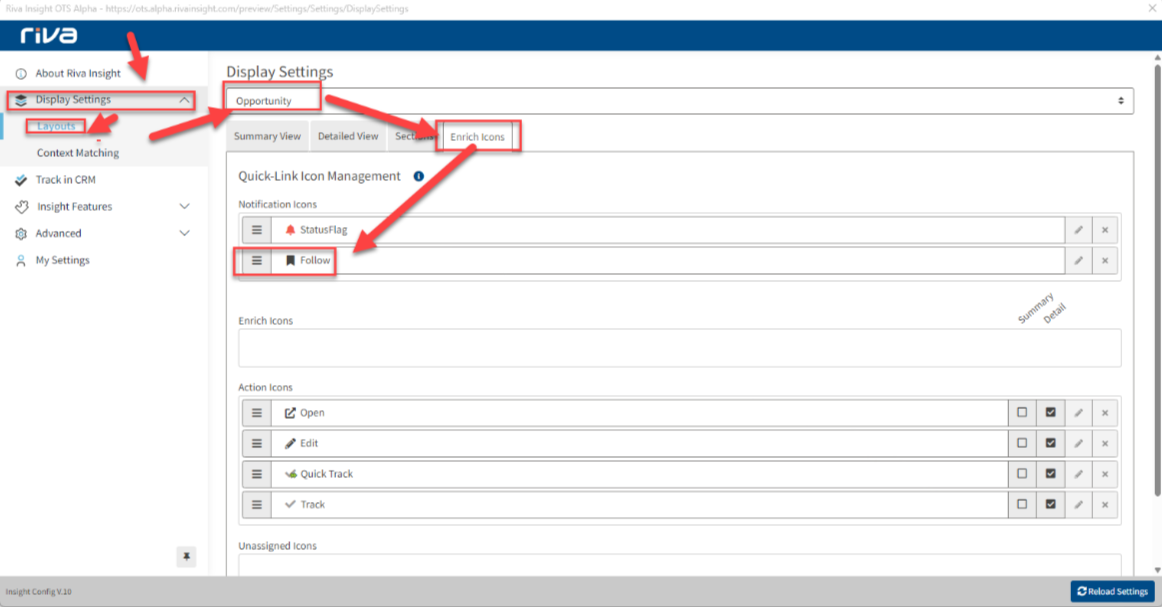
Task: Uncheck the Detail checkbox for the Open action
Action: [x=1050, y=412]
